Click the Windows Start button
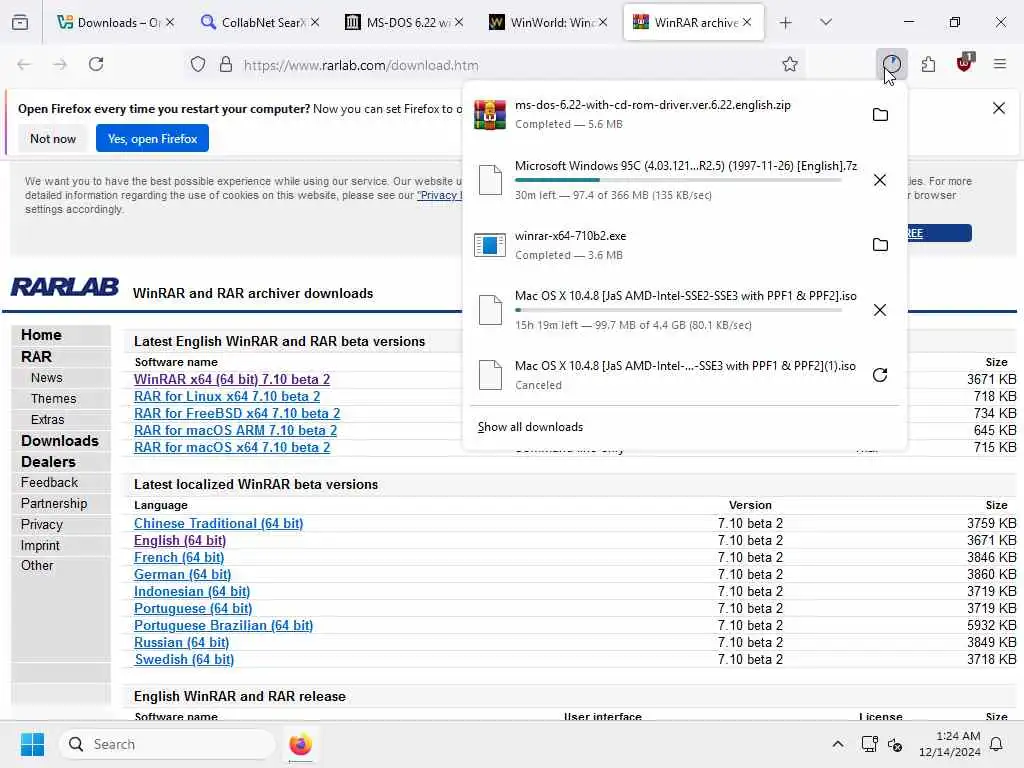 [x=32, y=744]
